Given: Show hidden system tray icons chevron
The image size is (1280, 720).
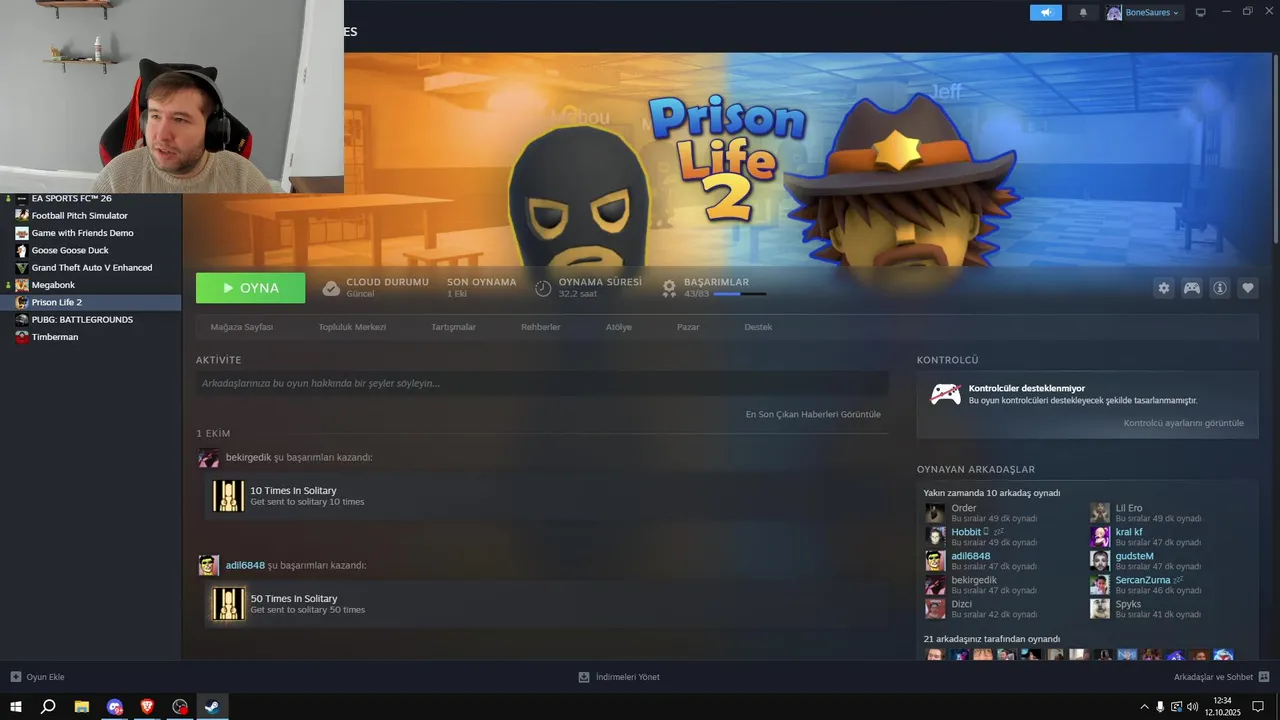Looking at the screenshot, I should pos(1144,707).
